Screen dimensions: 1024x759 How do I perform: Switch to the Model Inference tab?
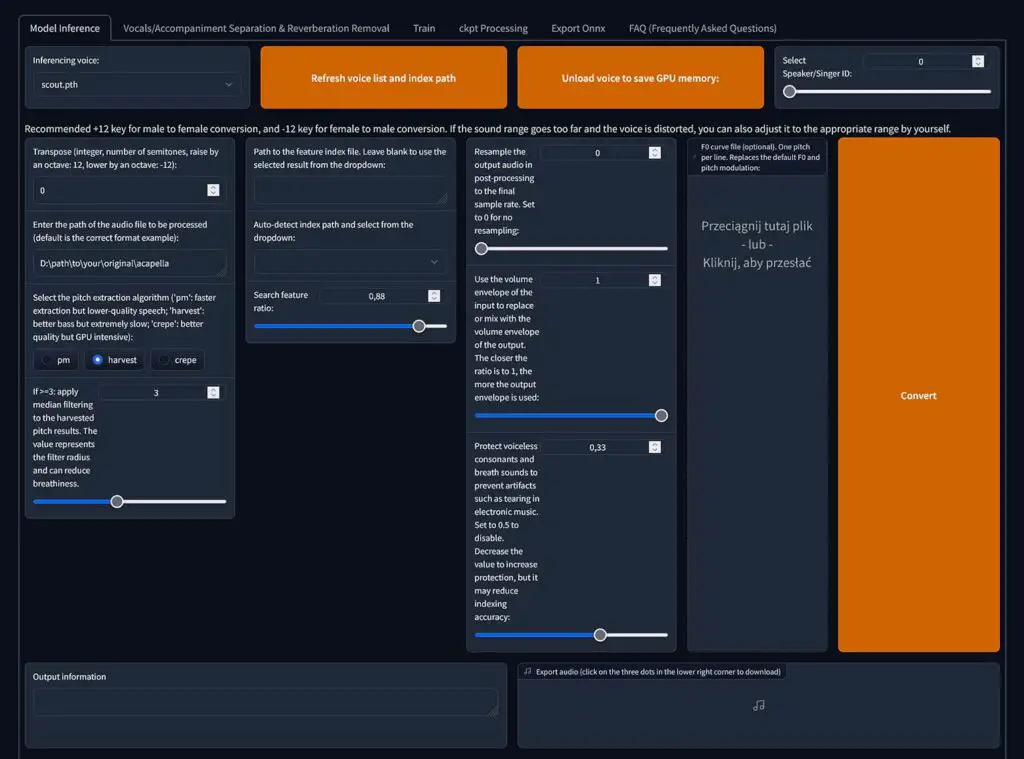click(x=65, y=28)
